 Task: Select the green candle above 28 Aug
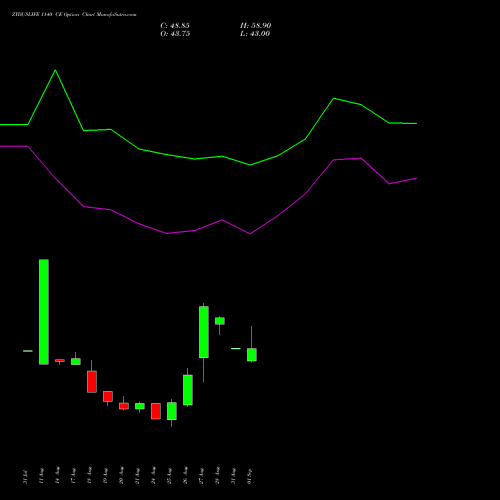pos(220,321)
